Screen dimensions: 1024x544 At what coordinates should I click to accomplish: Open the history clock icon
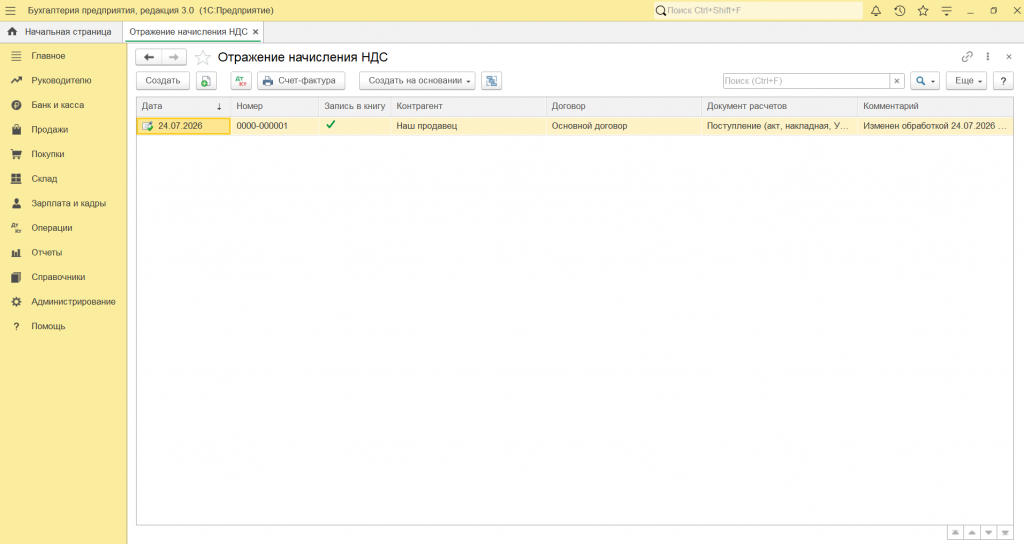899,10
